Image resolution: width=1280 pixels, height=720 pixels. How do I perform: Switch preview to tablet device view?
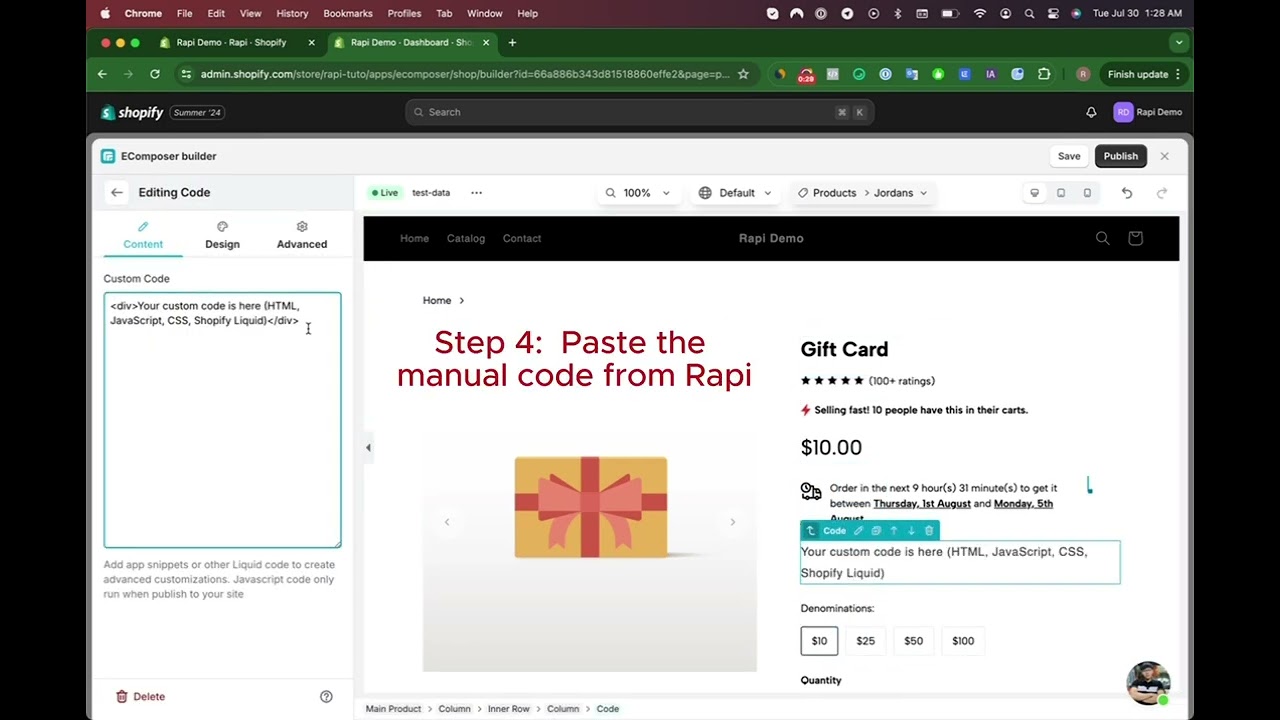[1061, 193]
